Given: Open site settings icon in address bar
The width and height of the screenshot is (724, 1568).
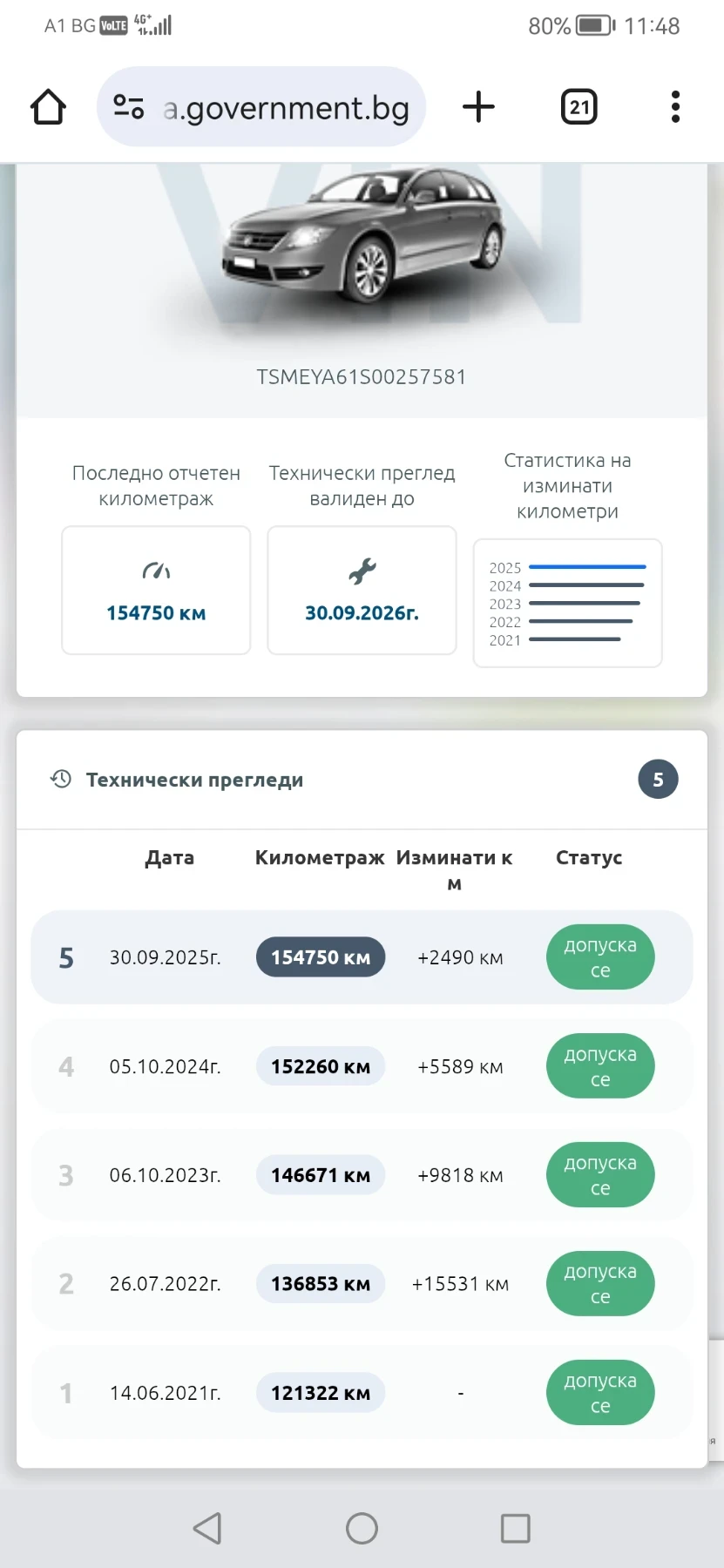Looking at the screenshot, I should point(129,107).
